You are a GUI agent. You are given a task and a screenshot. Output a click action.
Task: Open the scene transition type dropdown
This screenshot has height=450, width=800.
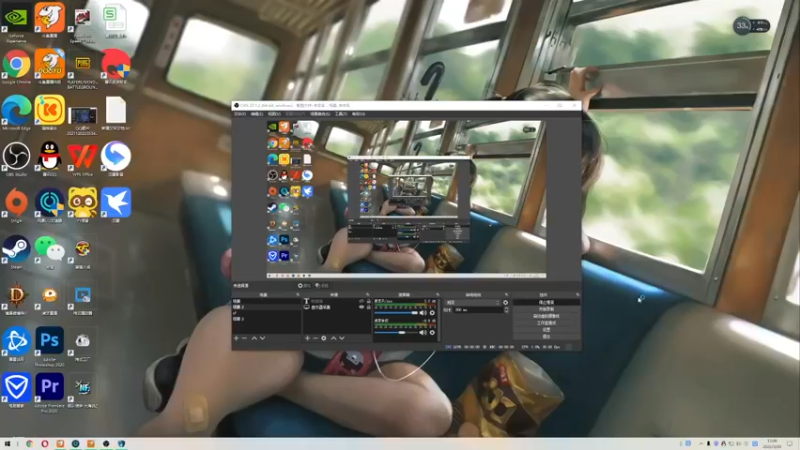coord(473,303)
